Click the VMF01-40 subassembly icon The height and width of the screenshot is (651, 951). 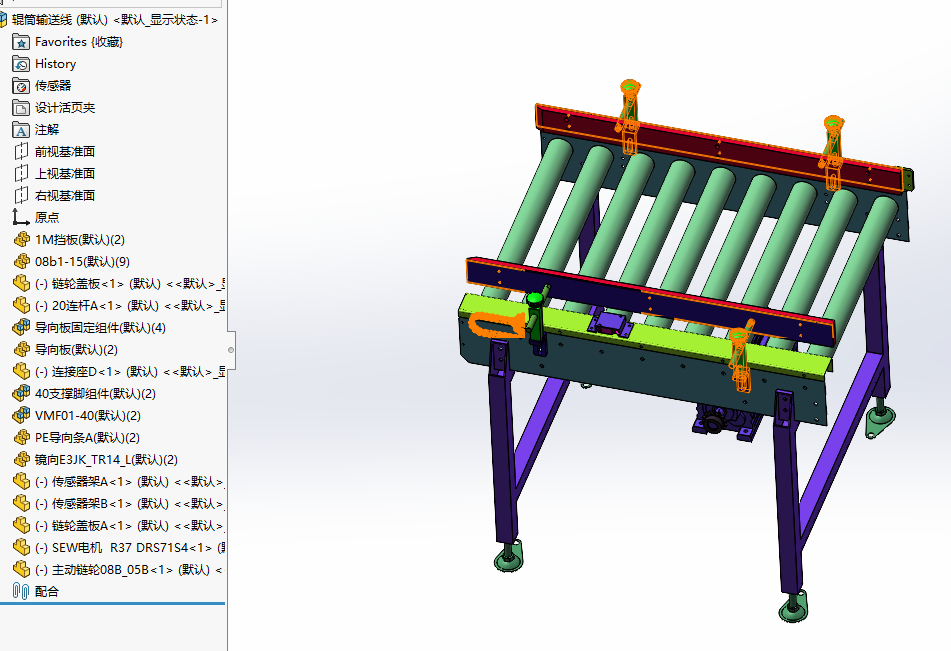[21, 416]
